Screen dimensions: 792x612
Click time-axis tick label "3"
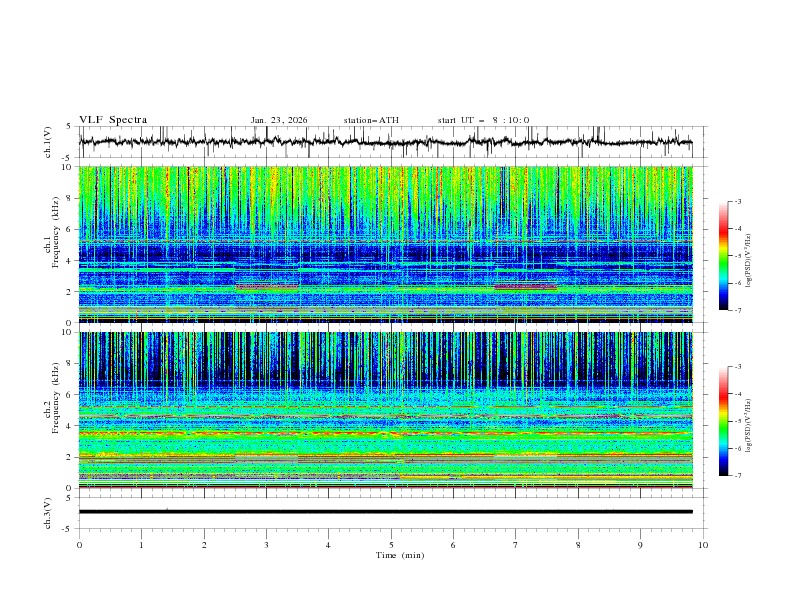point(266,545)
